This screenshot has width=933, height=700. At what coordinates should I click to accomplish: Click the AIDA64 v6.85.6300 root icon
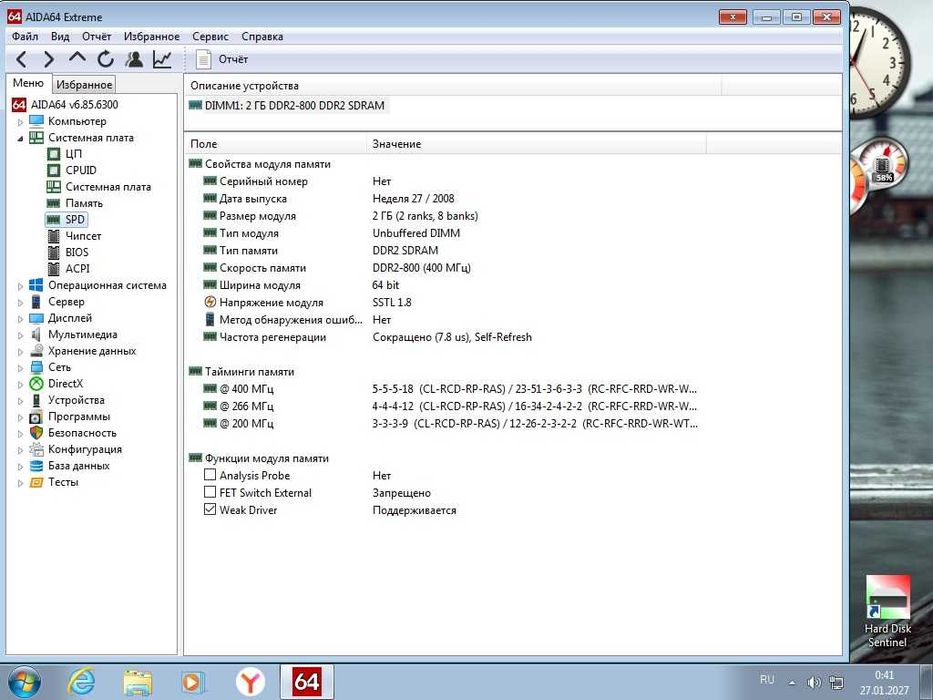[x=19, y=105]
